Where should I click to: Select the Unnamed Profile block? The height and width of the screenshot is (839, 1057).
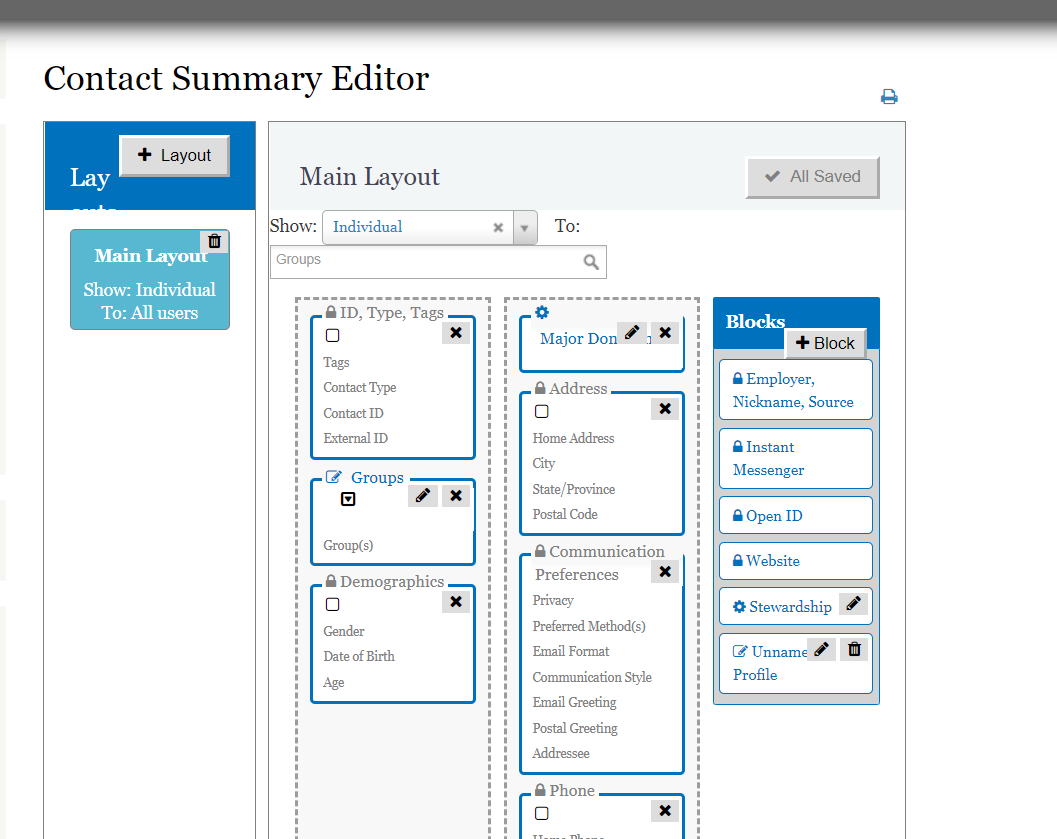tap(795, 664)
